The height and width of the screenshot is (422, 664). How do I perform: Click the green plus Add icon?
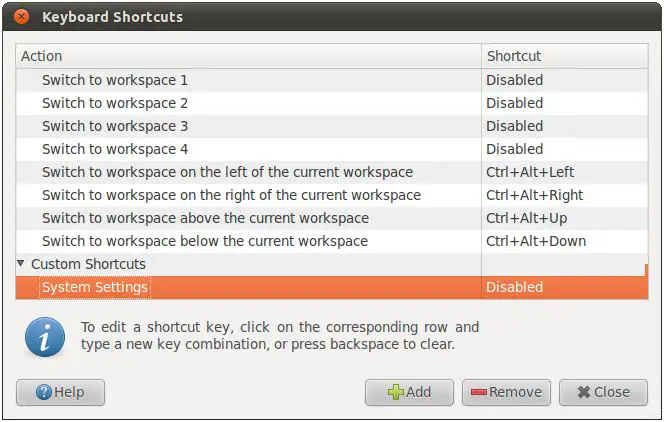[x=395, y=392]
